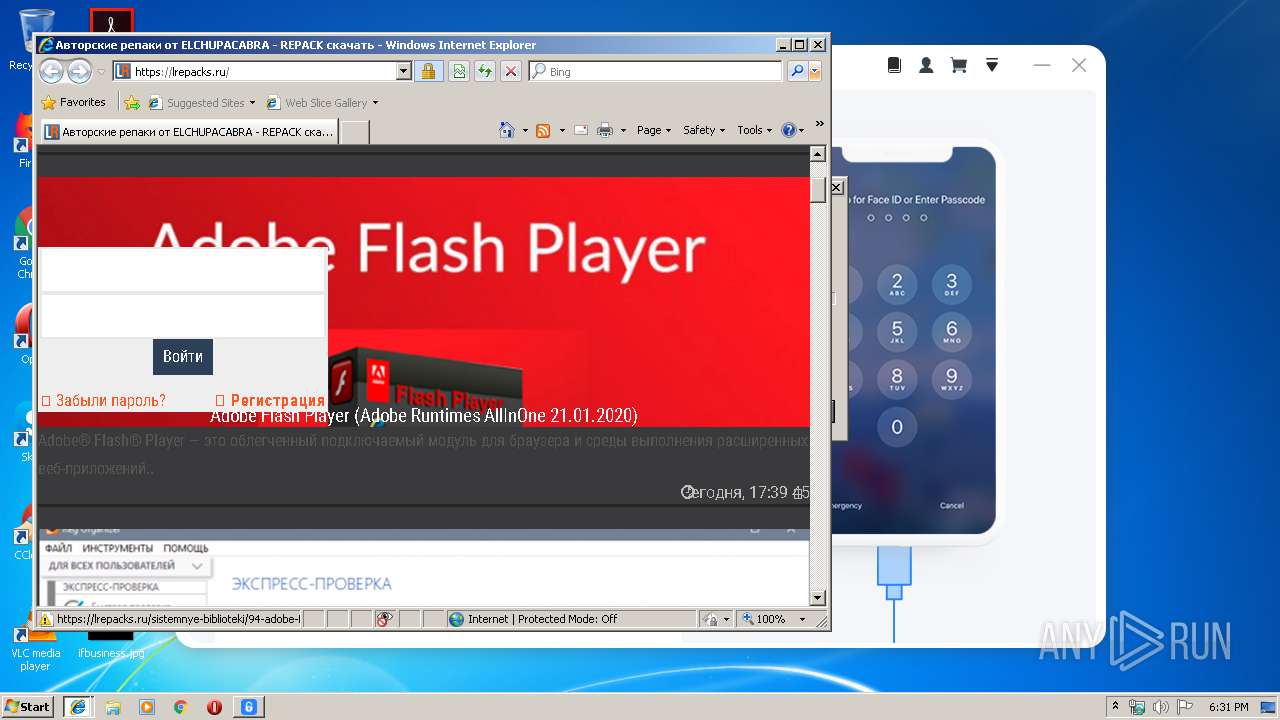The width and height of the screenshot is (1280, 720).
Task: Print the page with the printer icon
Action: 605,130
